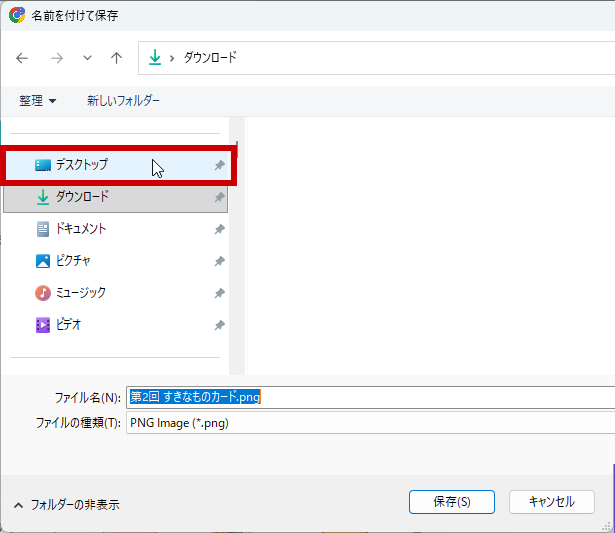Click the green arrow icon beside sidebar ダウンロード
615x533 pixels.
tap(43, 197)
